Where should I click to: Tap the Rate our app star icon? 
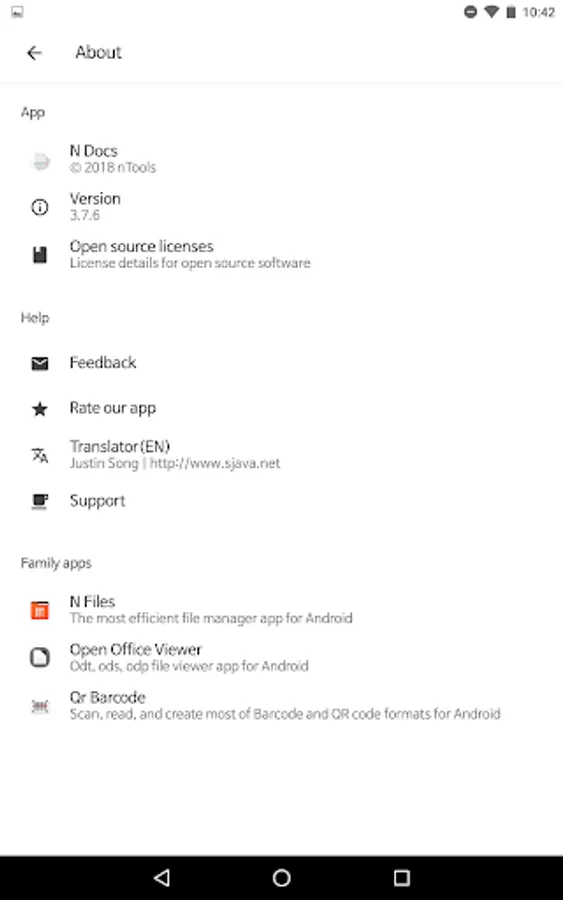40,409
